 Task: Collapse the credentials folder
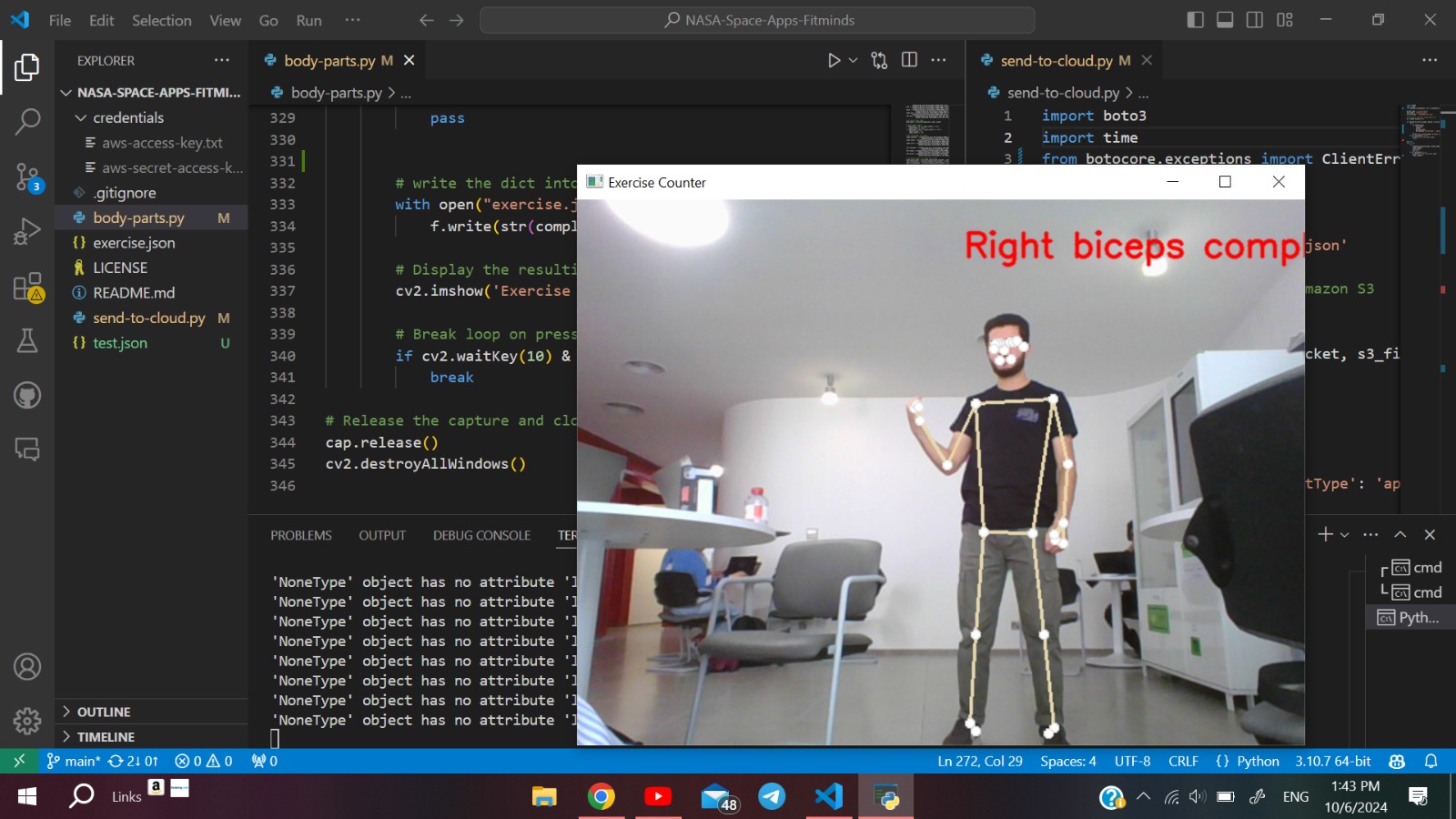(151, 118)
